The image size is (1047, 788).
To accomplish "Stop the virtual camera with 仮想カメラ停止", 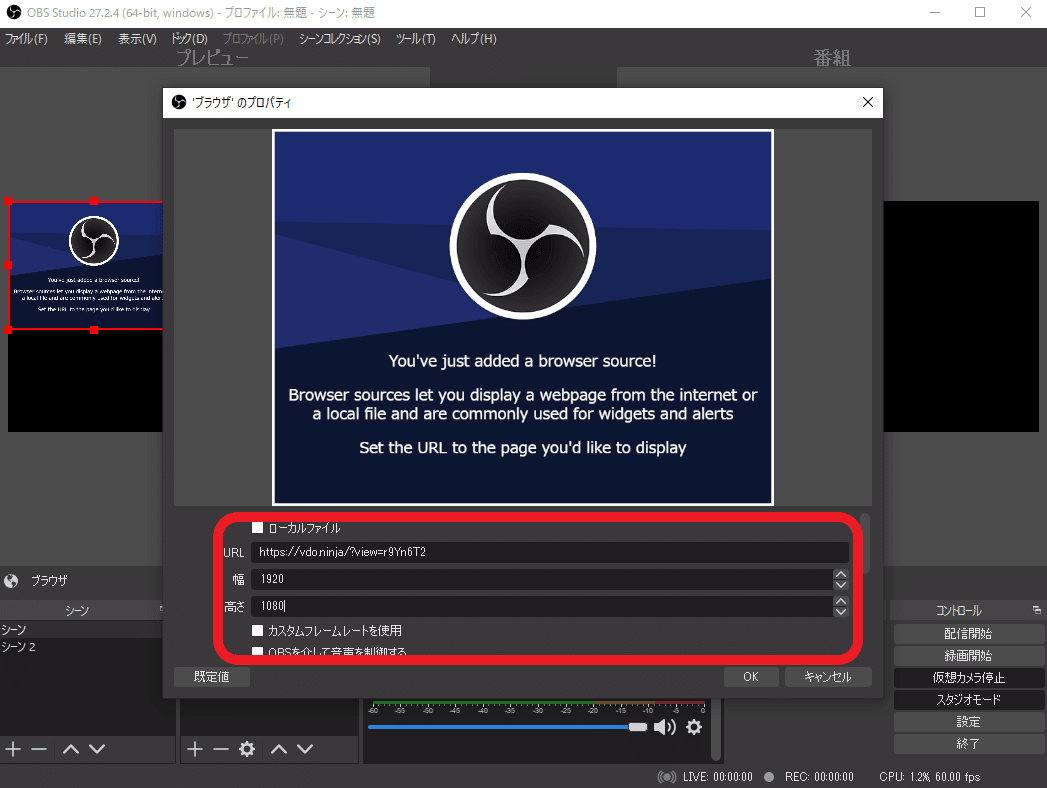I will coord(969,678).
